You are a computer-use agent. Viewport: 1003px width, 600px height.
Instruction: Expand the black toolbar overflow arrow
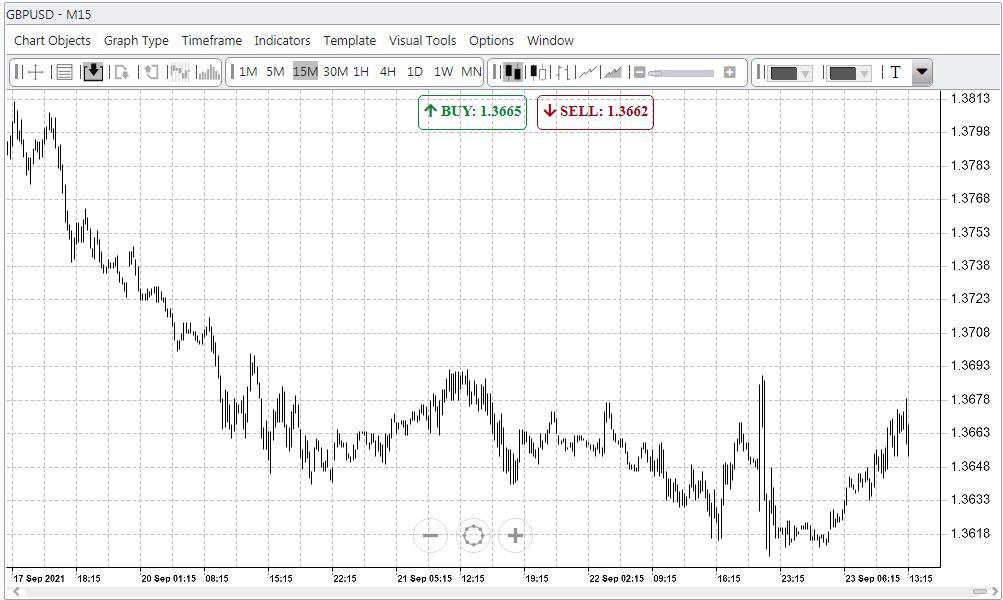[922, 72]
